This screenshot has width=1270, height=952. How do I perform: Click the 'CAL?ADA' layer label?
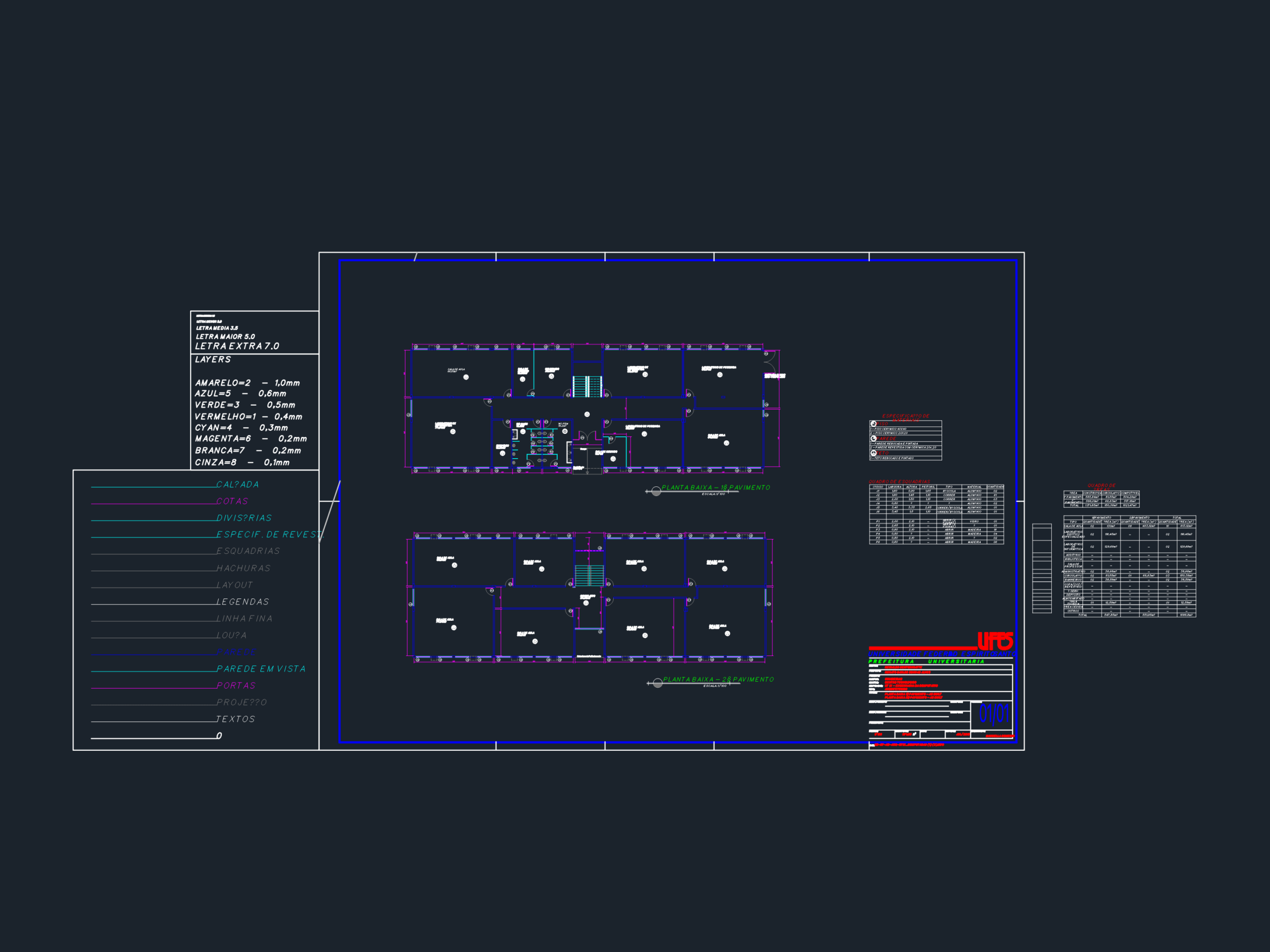[x=238, y=485]
